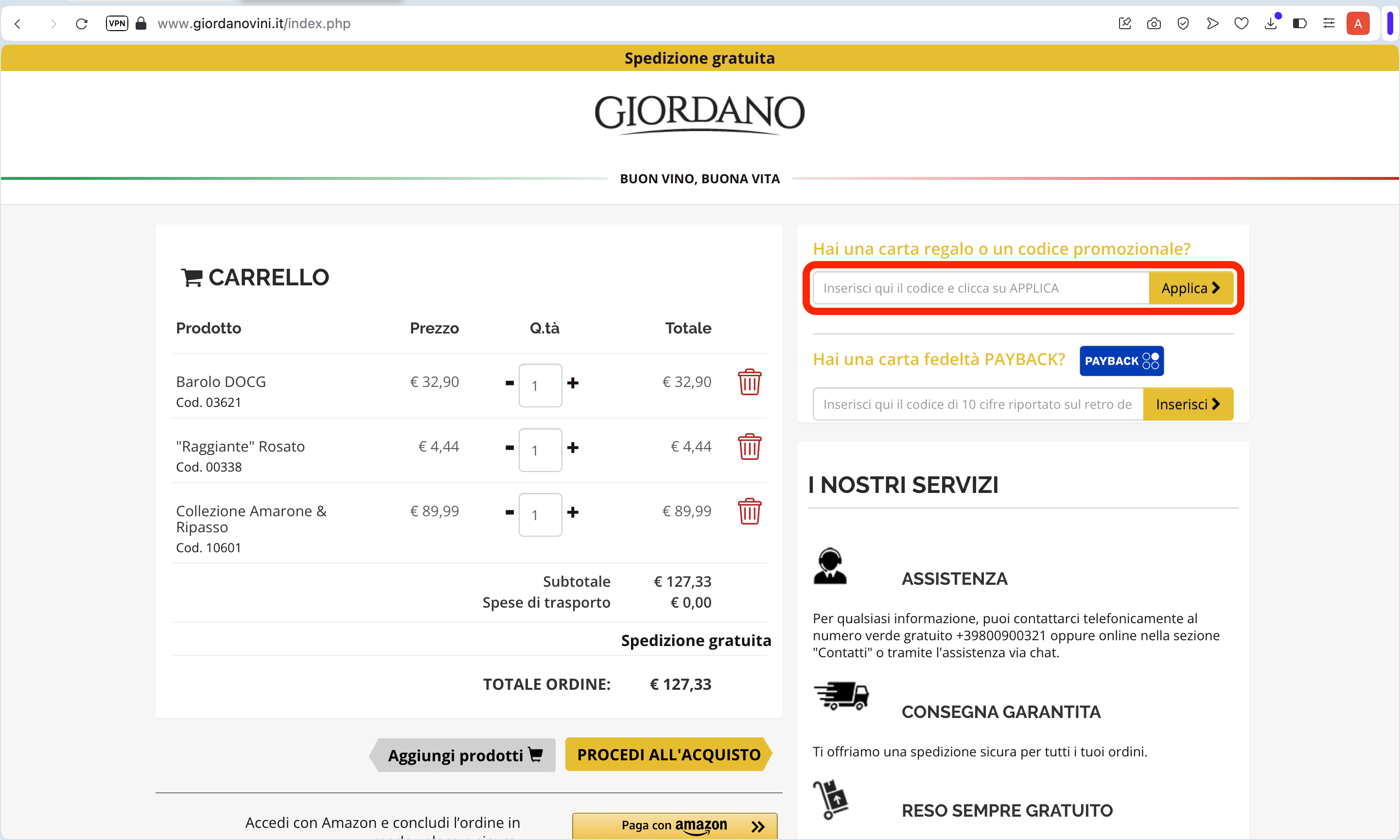Decrease "Raggiante" Rosato quantity with minus
This screenshot has height=840, width=1400.
[x=509, y=448]
